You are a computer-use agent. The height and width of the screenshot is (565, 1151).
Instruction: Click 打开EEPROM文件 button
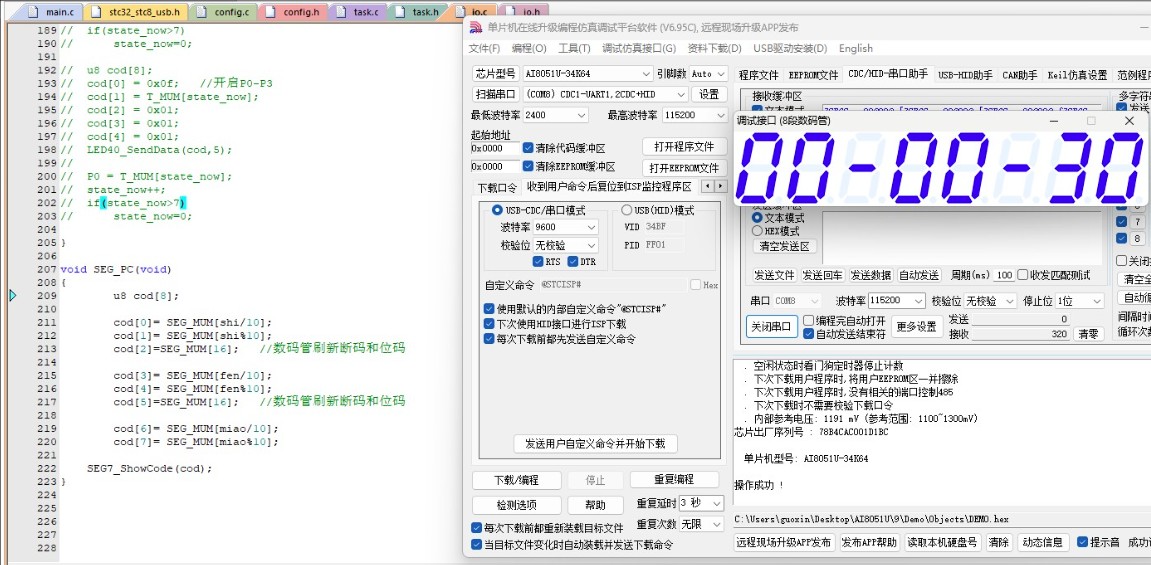684,168
